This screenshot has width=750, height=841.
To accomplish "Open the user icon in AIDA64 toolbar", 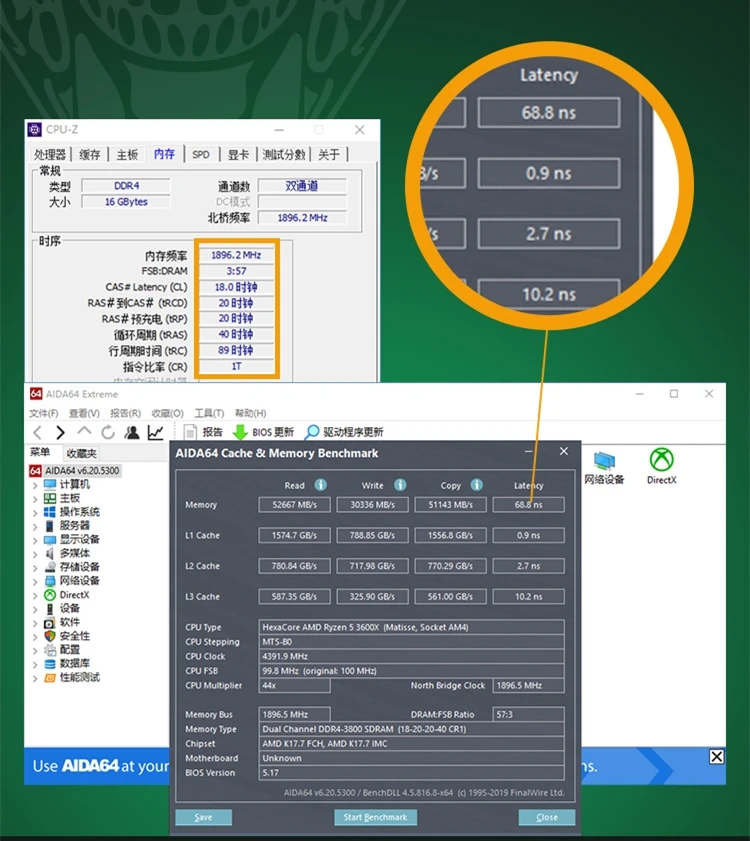I will tap(131, 432).
